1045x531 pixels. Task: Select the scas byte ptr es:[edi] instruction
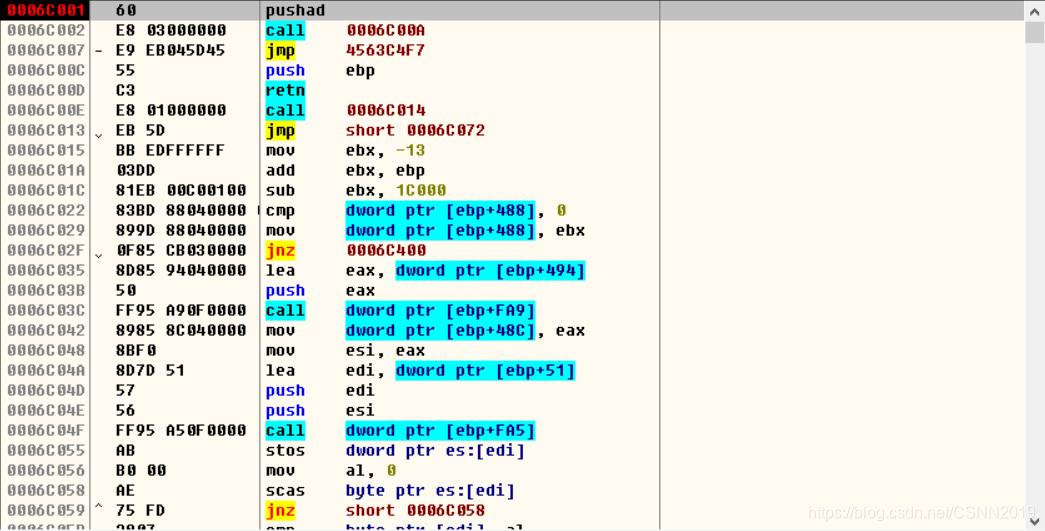390,490
